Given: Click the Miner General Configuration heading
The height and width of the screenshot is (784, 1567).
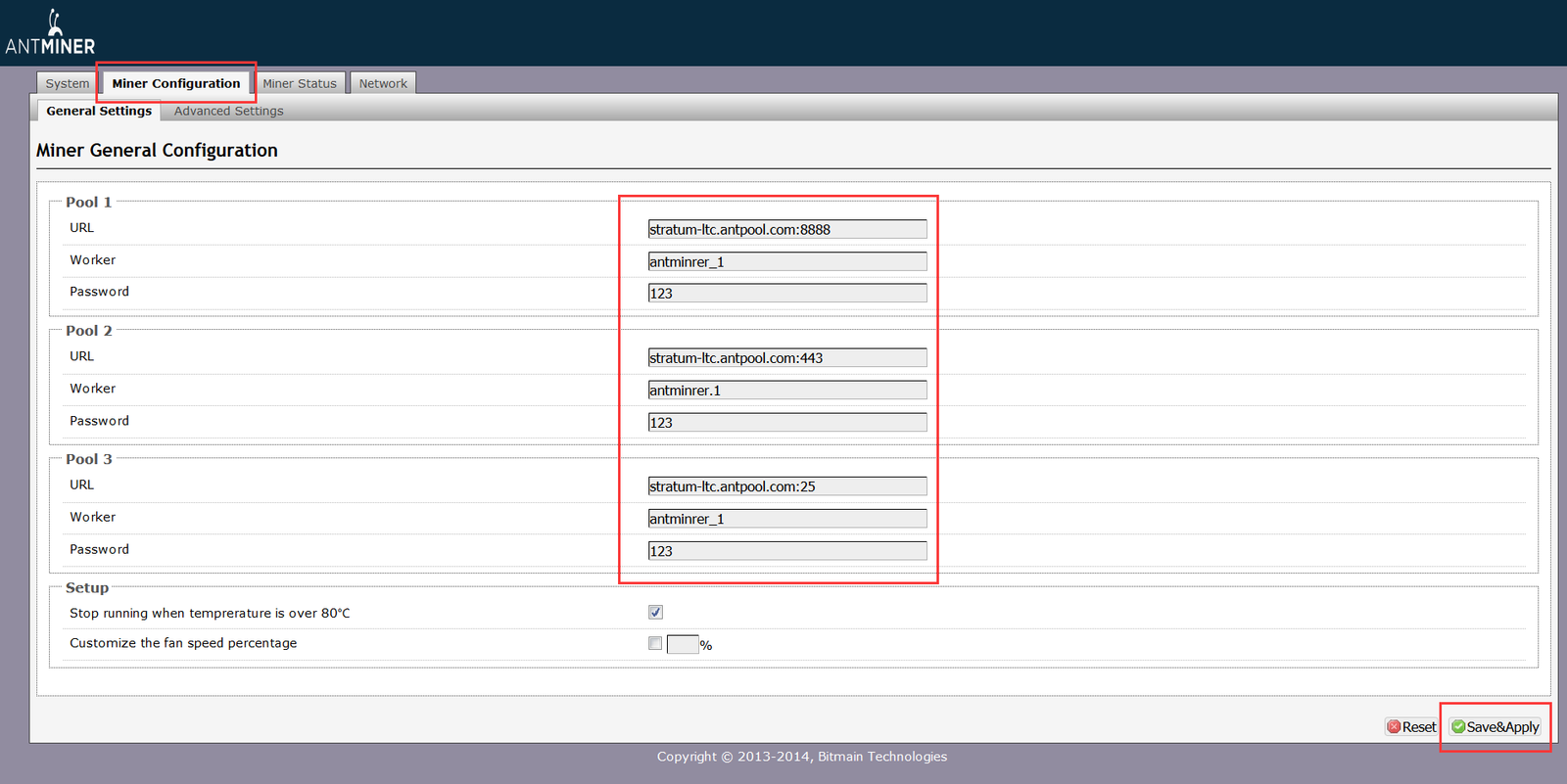Looking at the screenshot, I should point(157,150).
